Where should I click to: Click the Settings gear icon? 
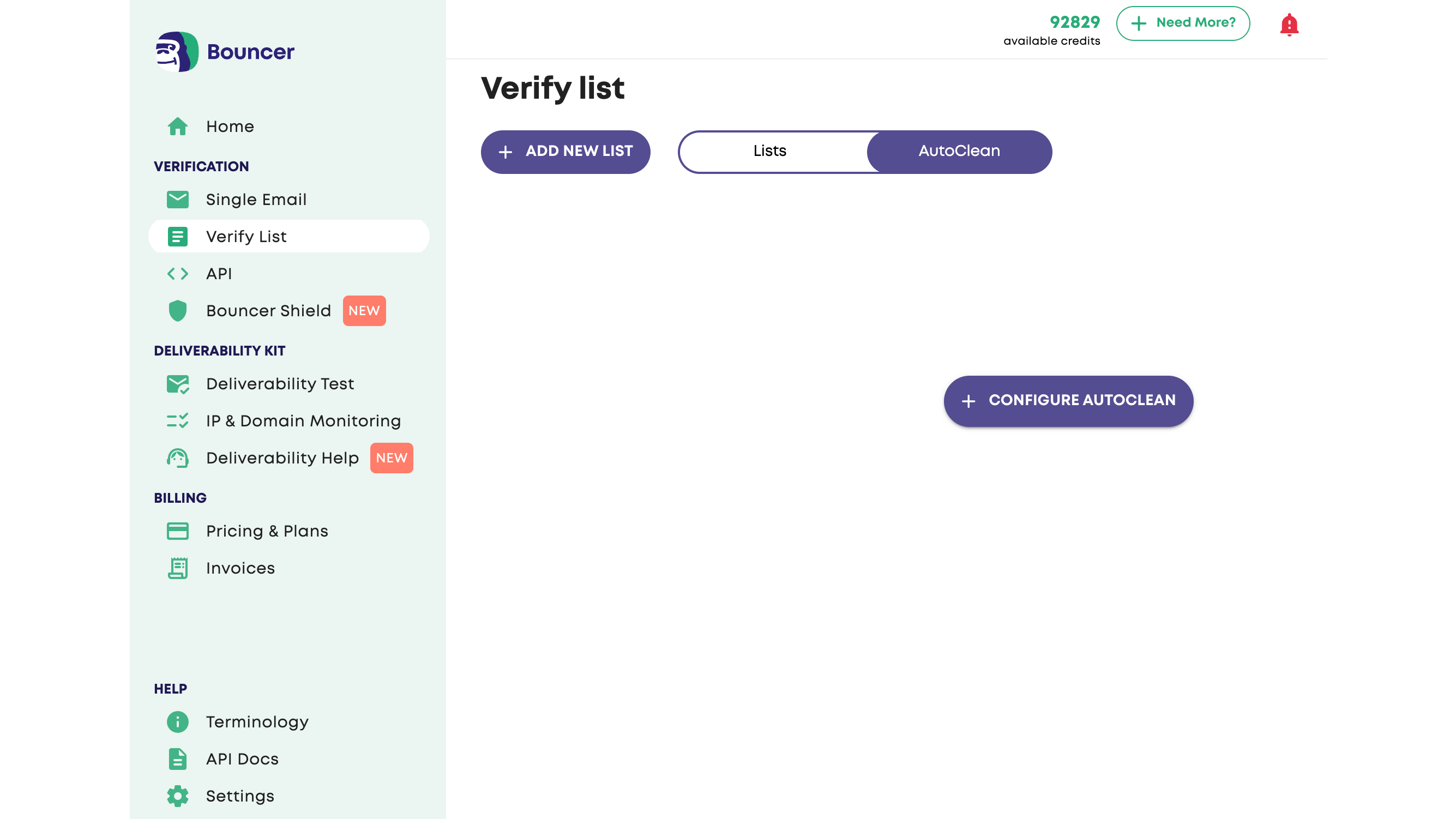pos(177,796)
